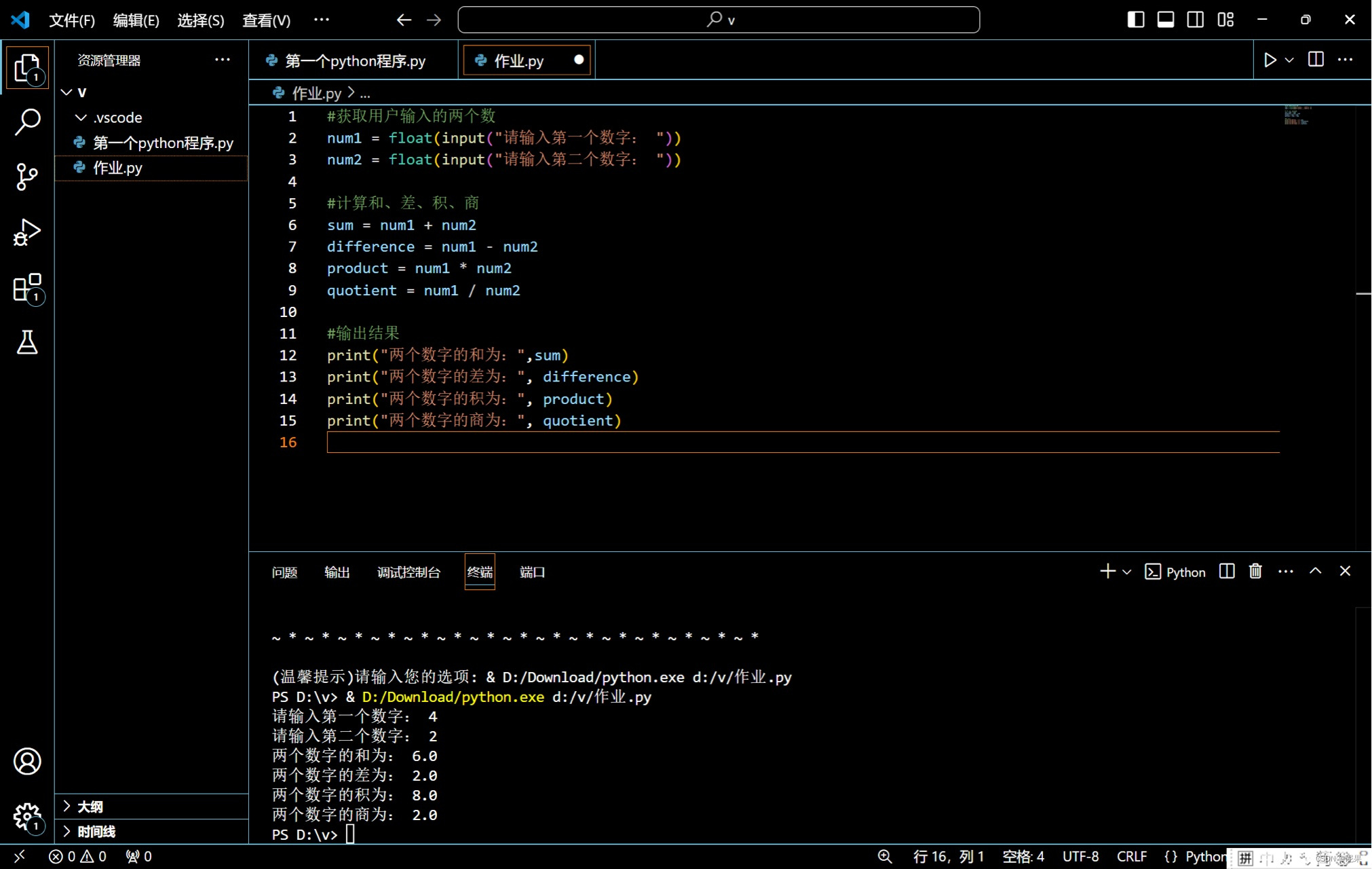
Task: Switch to the 输出 panel tab
Action: click(x=337, y=572)
